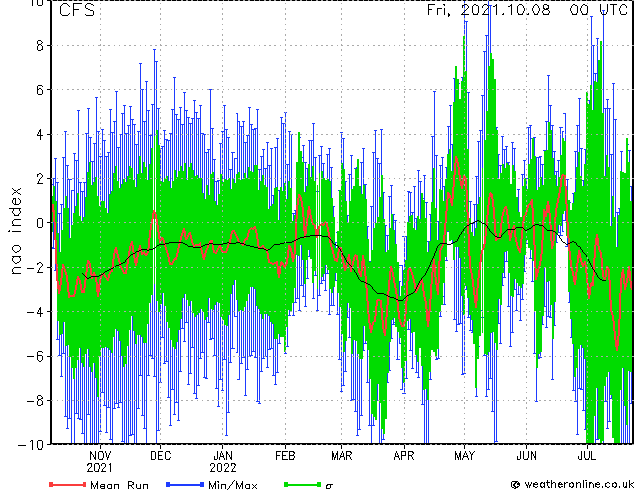This screenshot has width=634, height=490.
Task: Click the y-axis value 0
Action: pos(40,223)
